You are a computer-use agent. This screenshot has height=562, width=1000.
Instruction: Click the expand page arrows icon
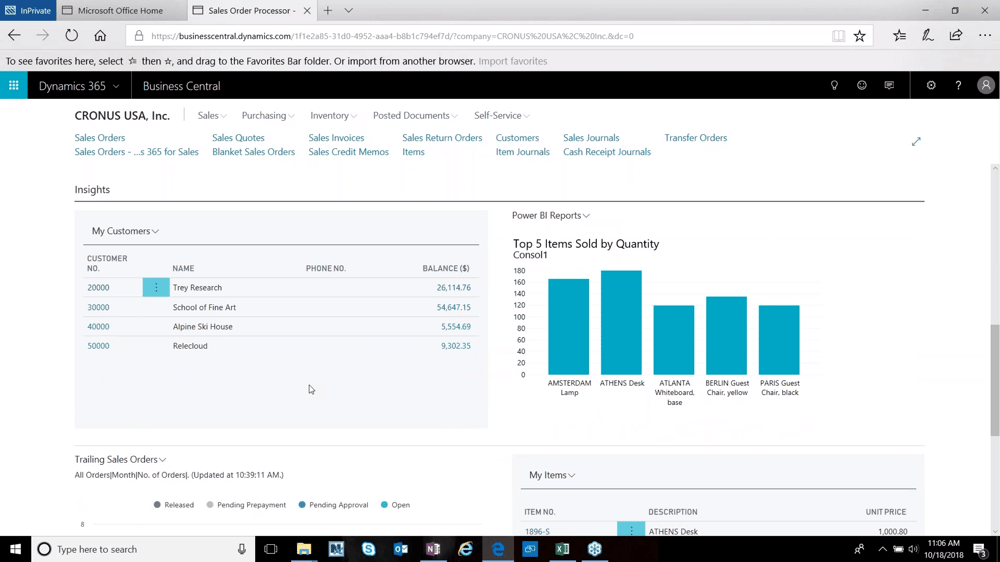pos(916,142)
